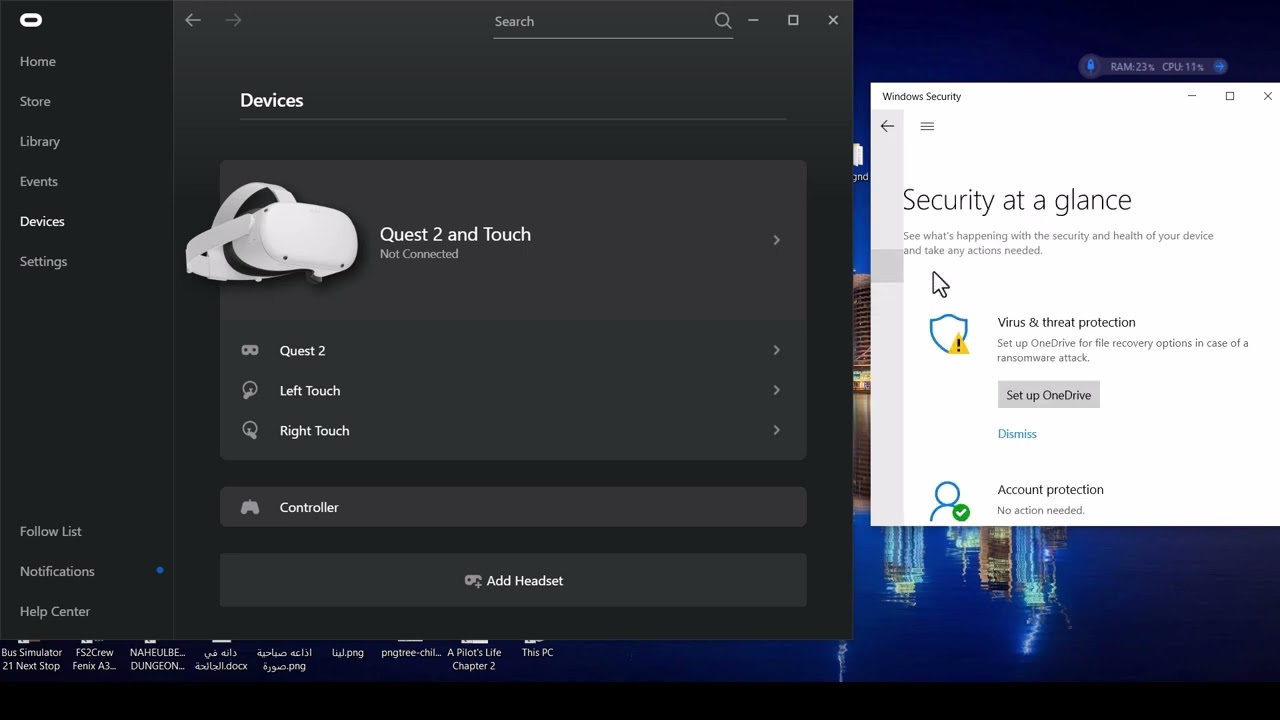Screen dimensions: 1280x720
Task: Open the Follow List
Action: [51, 531]
